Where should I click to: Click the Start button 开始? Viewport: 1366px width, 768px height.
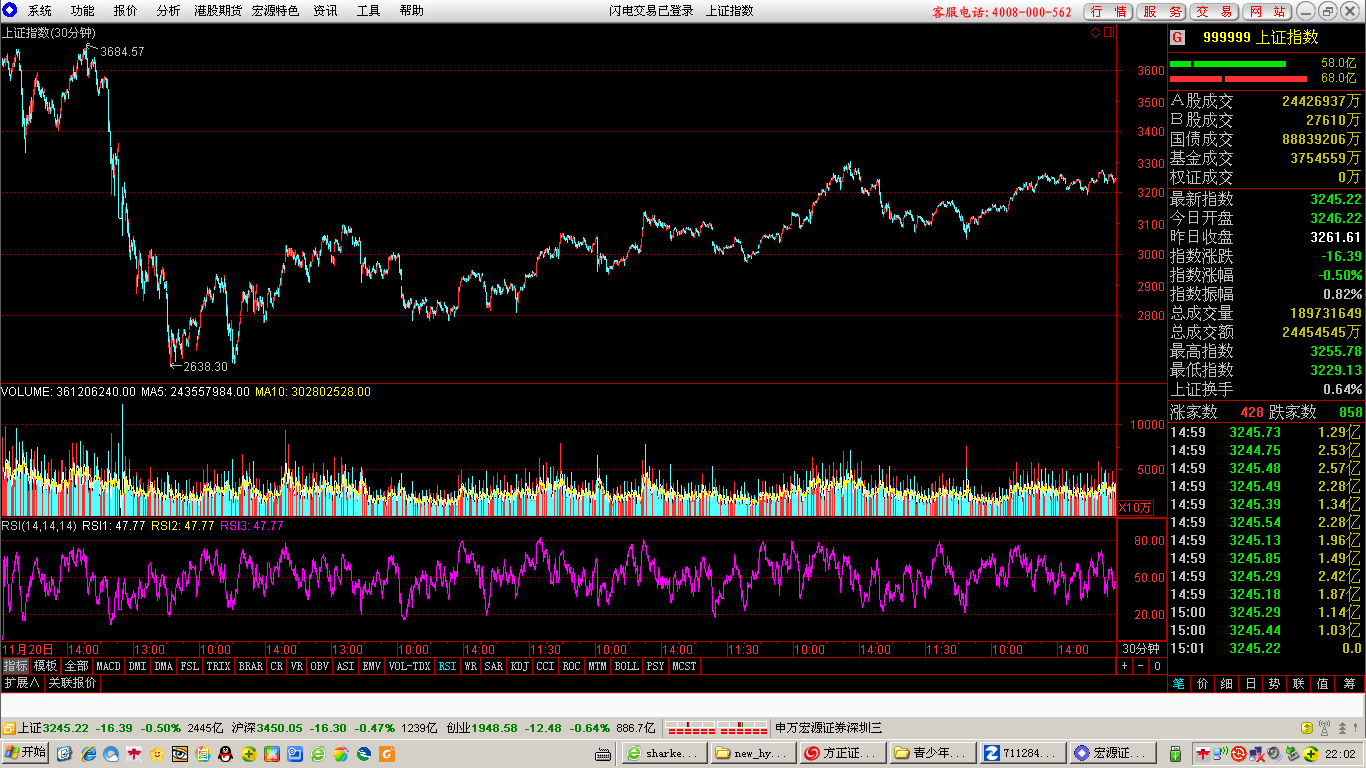coord(26,753)
